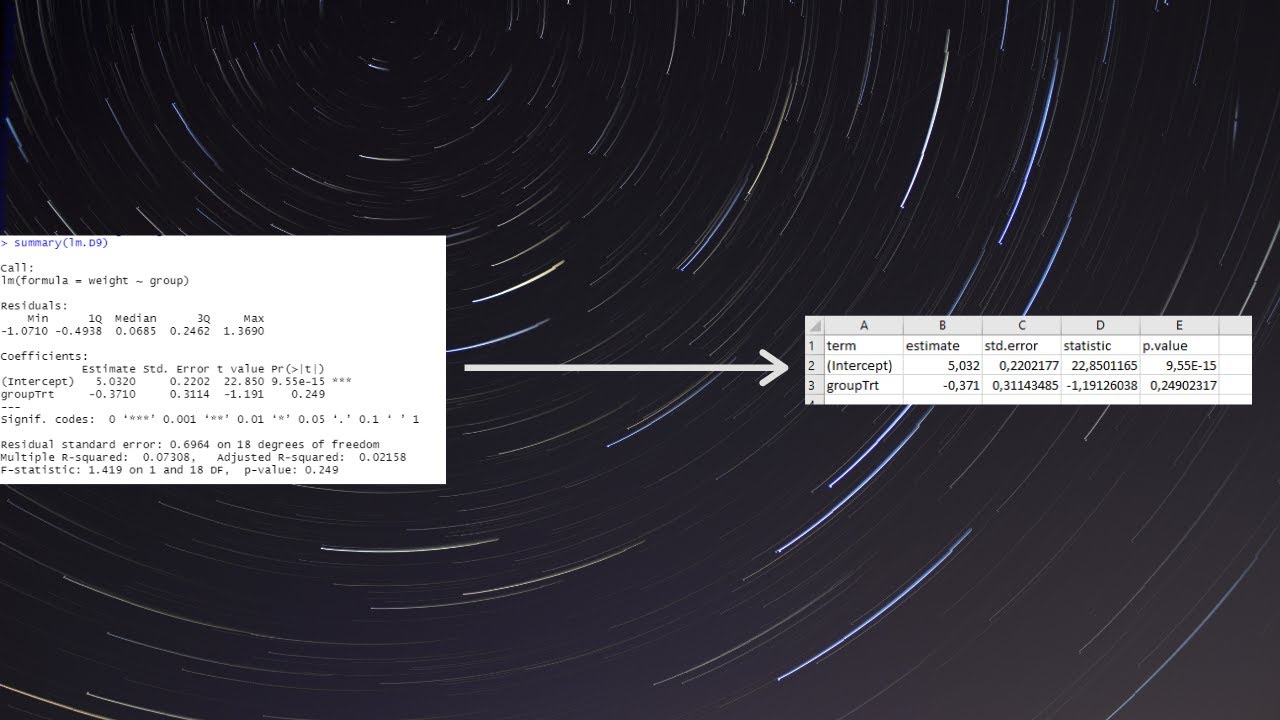Image resolution: width=1280 pixels, height=720 pixels.
Task: Click the 'Residual standard error: 0.6964' line
Action: tap(190, 444)
